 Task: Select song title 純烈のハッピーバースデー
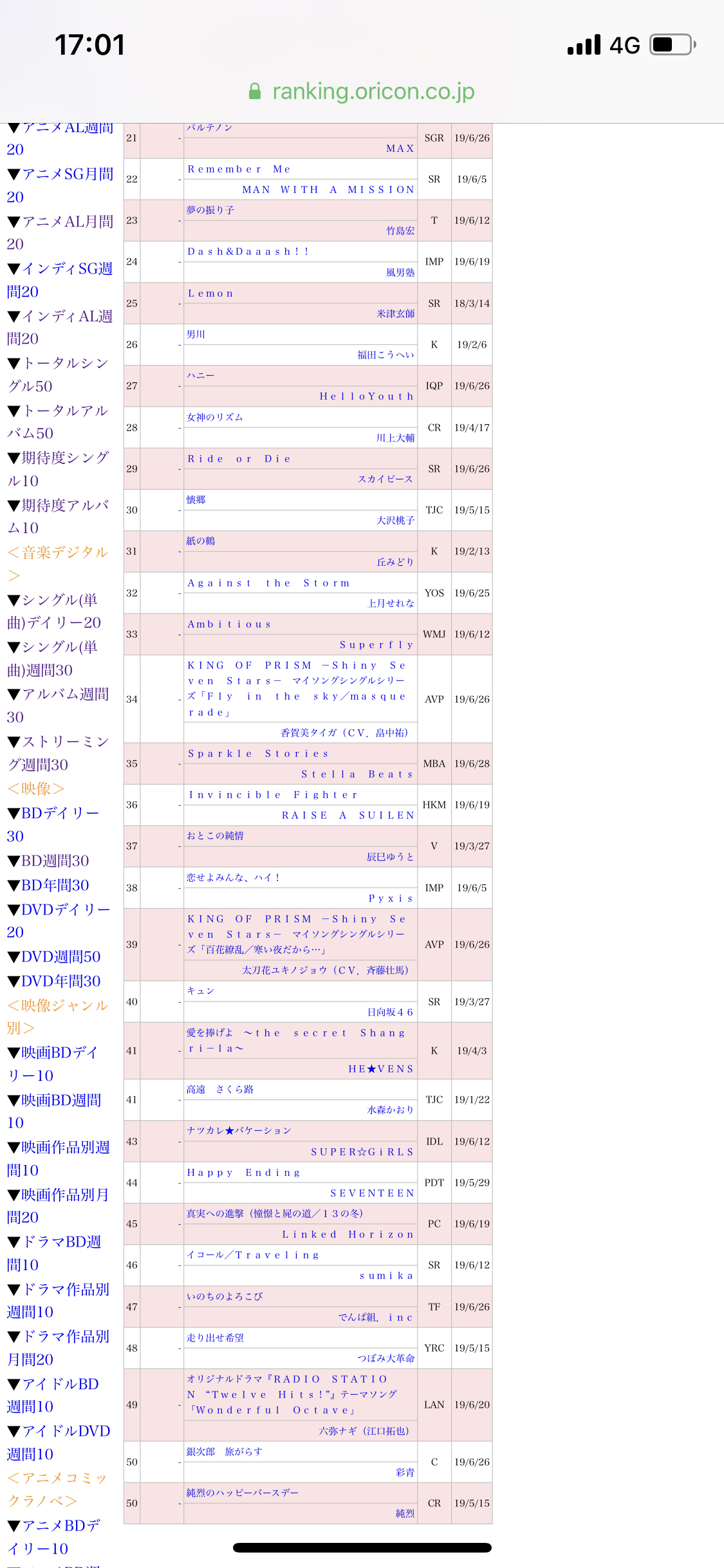[x=243, y=1493]
